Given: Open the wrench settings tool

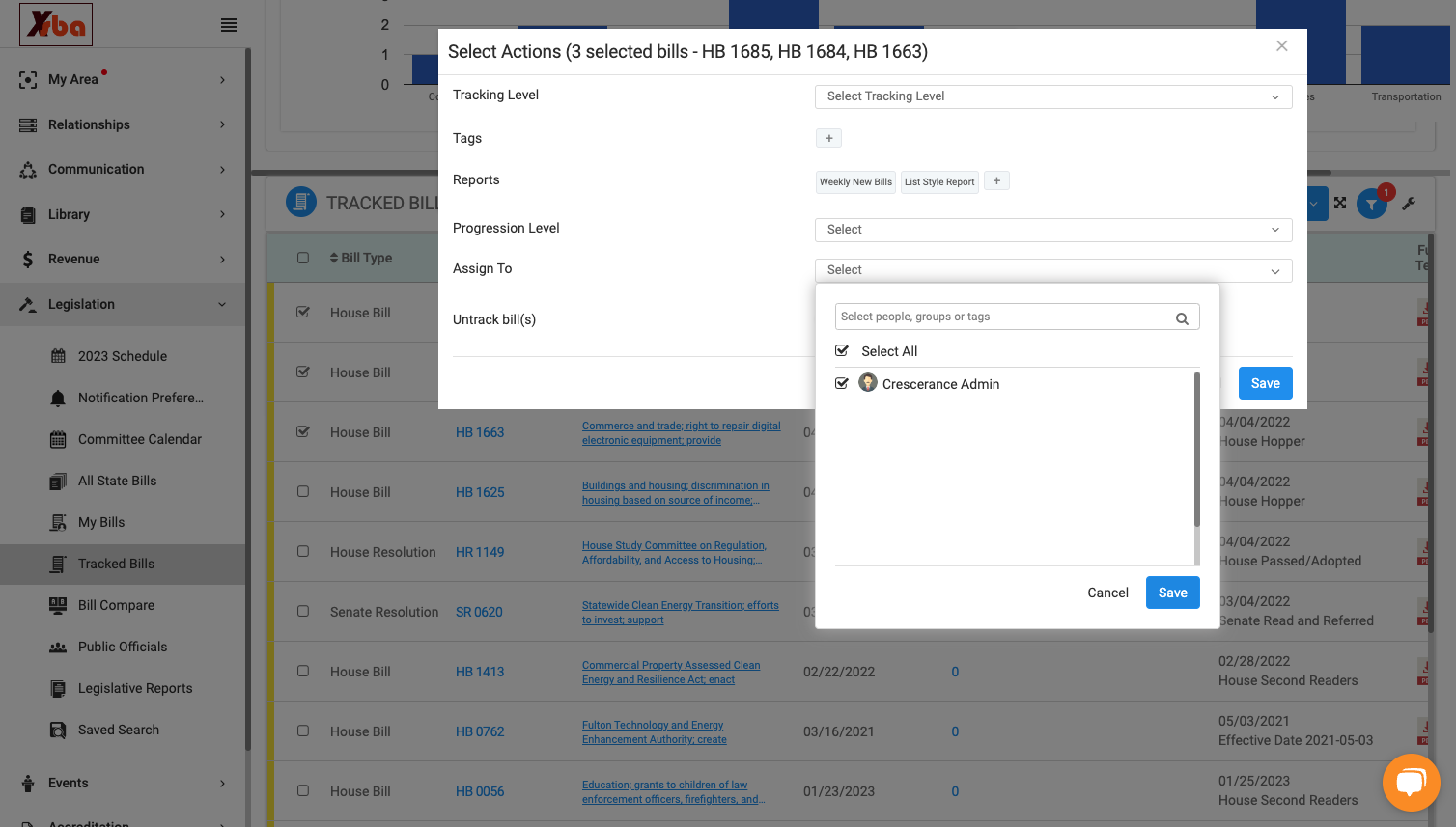Looking at the screenshot, I should [x=1409, y=204].
